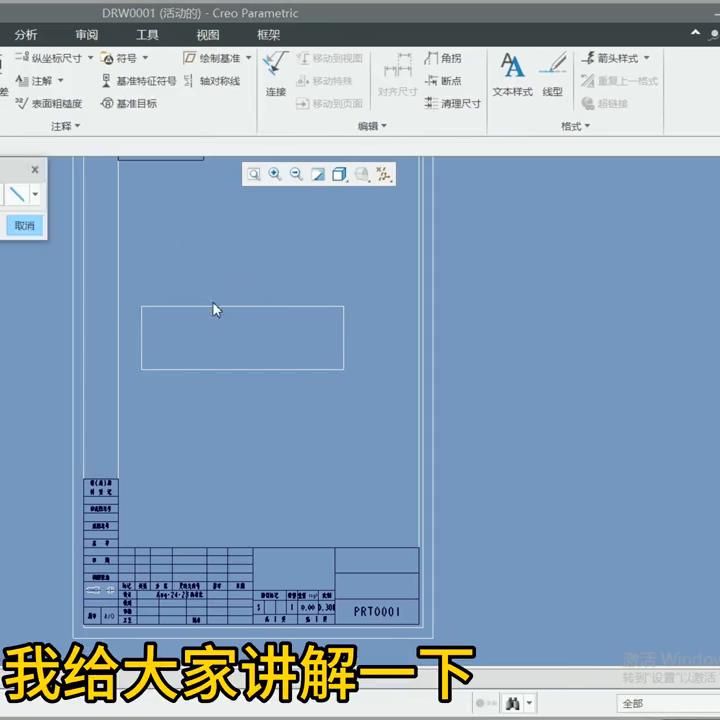Click the 对齐尺寸 align dimensions tool
Viewport: 720px width, 720px height.
[398, 74]
